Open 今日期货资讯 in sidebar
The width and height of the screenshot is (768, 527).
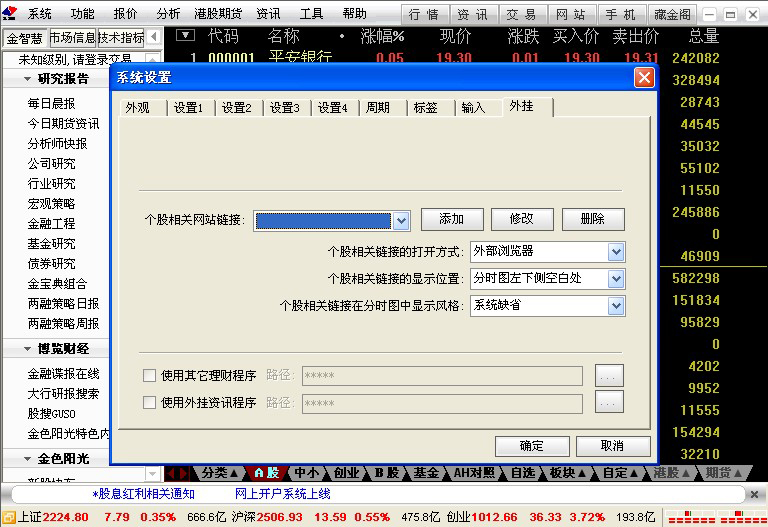pos(63,124)
